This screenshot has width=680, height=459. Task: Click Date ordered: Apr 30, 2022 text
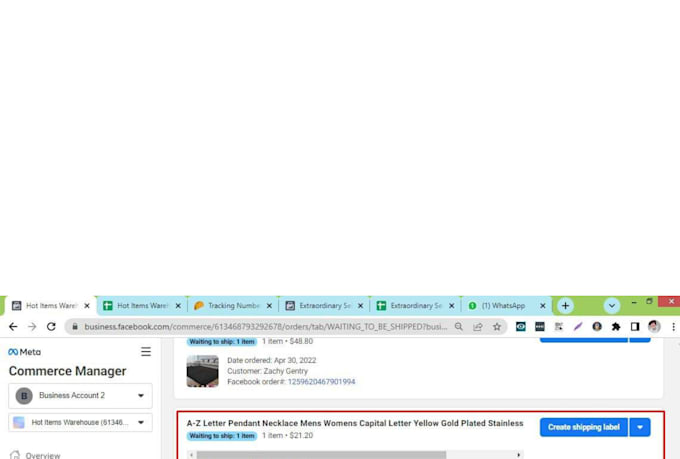(x=271, y=360)
